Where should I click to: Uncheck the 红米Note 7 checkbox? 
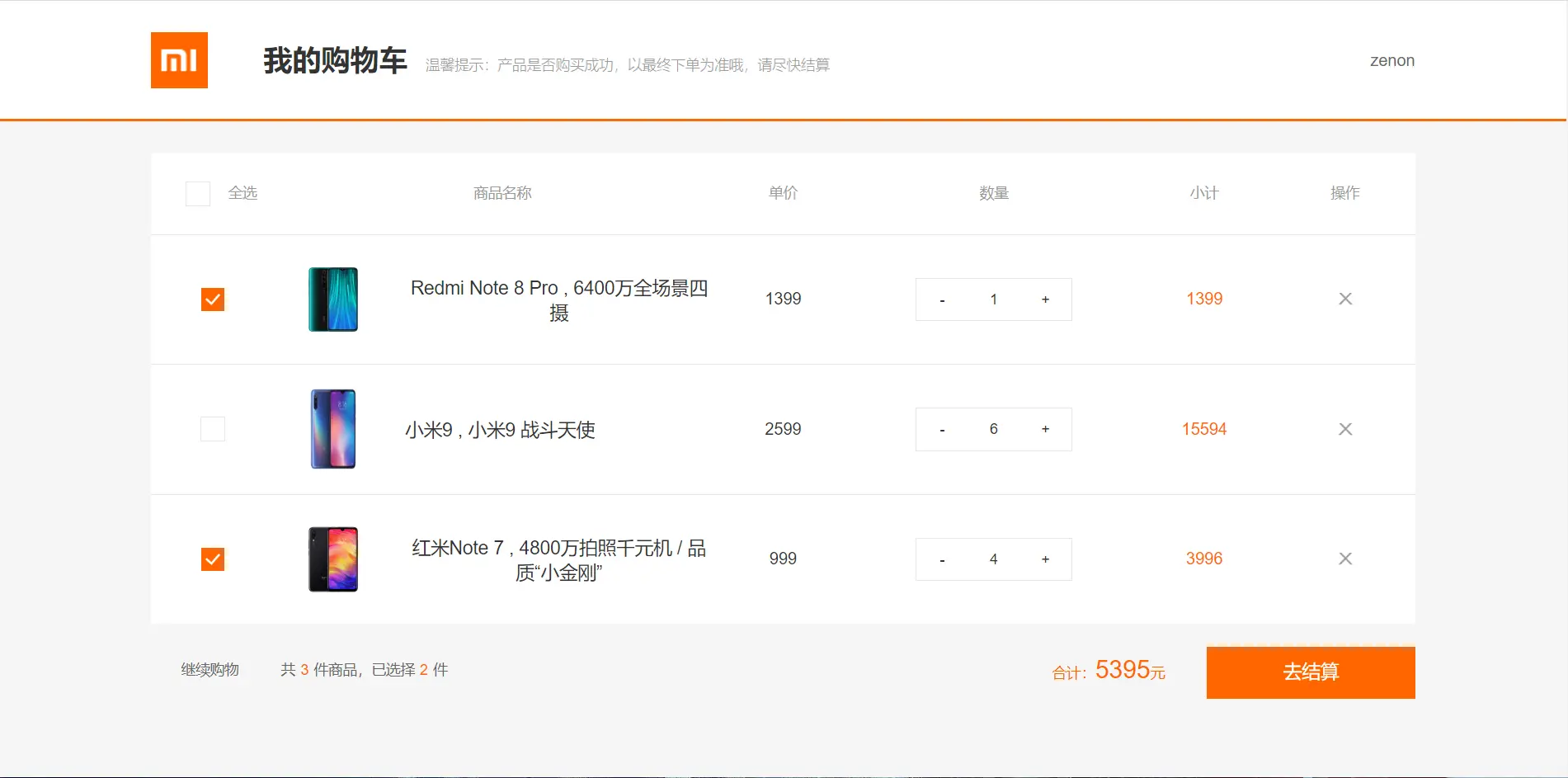tap(213, 559)
